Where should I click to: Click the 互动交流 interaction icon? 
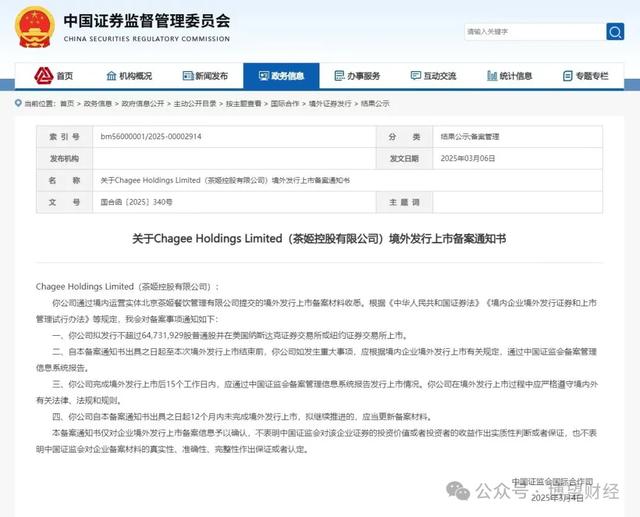412,76
